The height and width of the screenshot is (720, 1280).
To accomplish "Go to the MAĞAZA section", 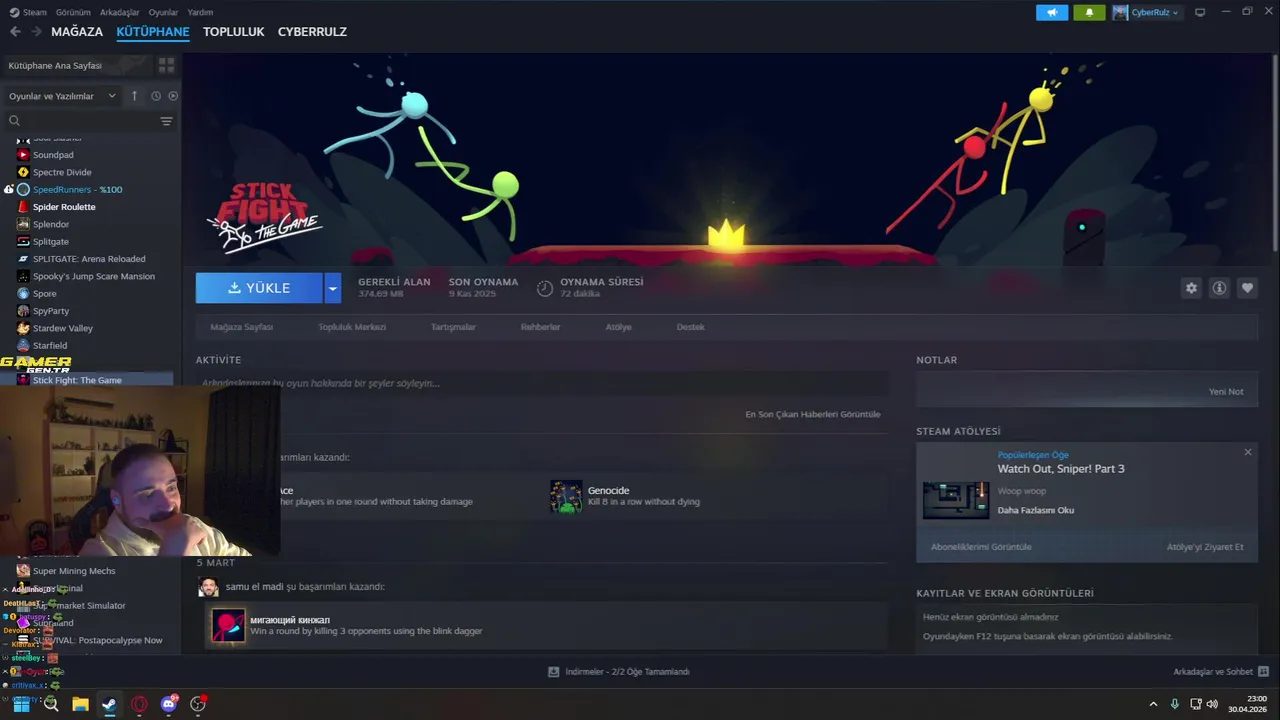I will coord(77,32).
